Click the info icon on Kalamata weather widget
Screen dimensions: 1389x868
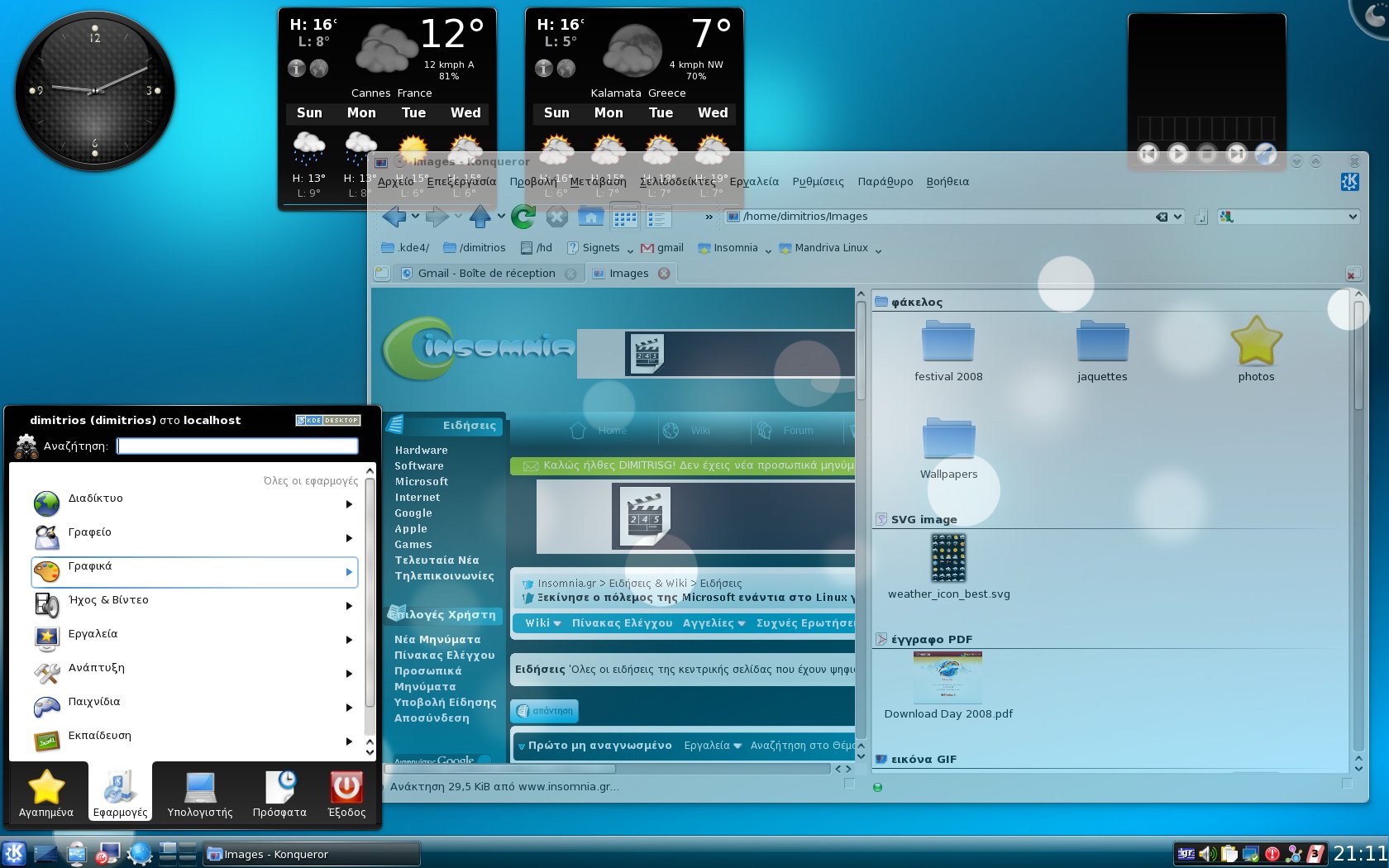[x=543, y=69]
